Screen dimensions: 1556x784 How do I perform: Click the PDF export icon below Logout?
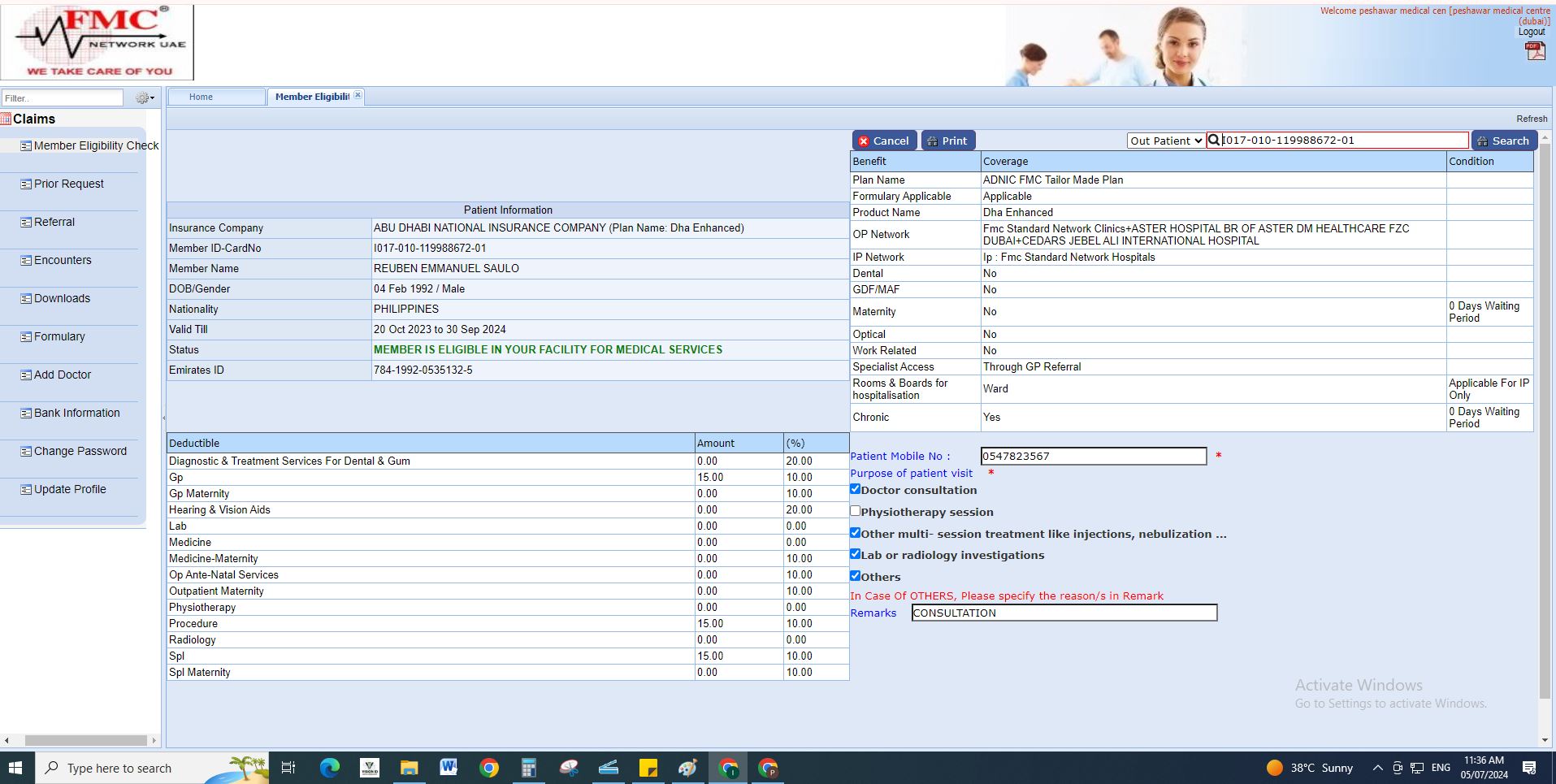click(1534, 51)
